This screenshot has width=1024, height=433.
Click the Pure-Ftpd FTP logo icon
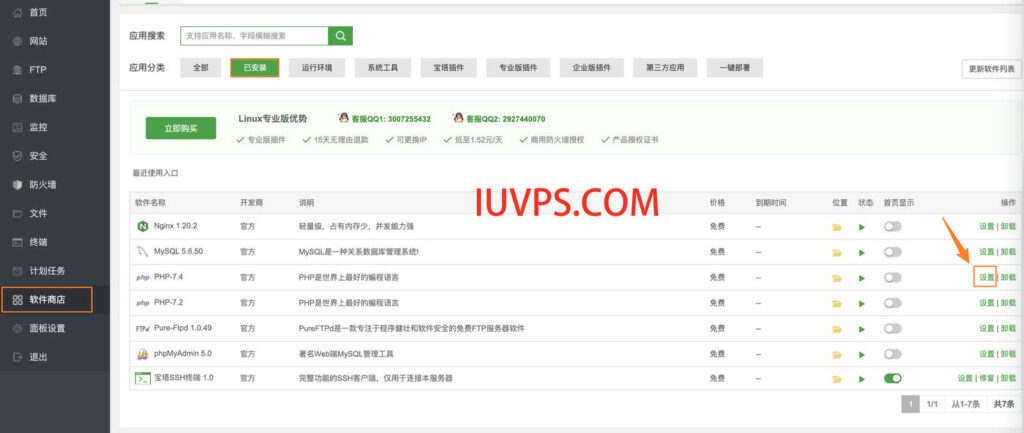click(x=143, y=329)
